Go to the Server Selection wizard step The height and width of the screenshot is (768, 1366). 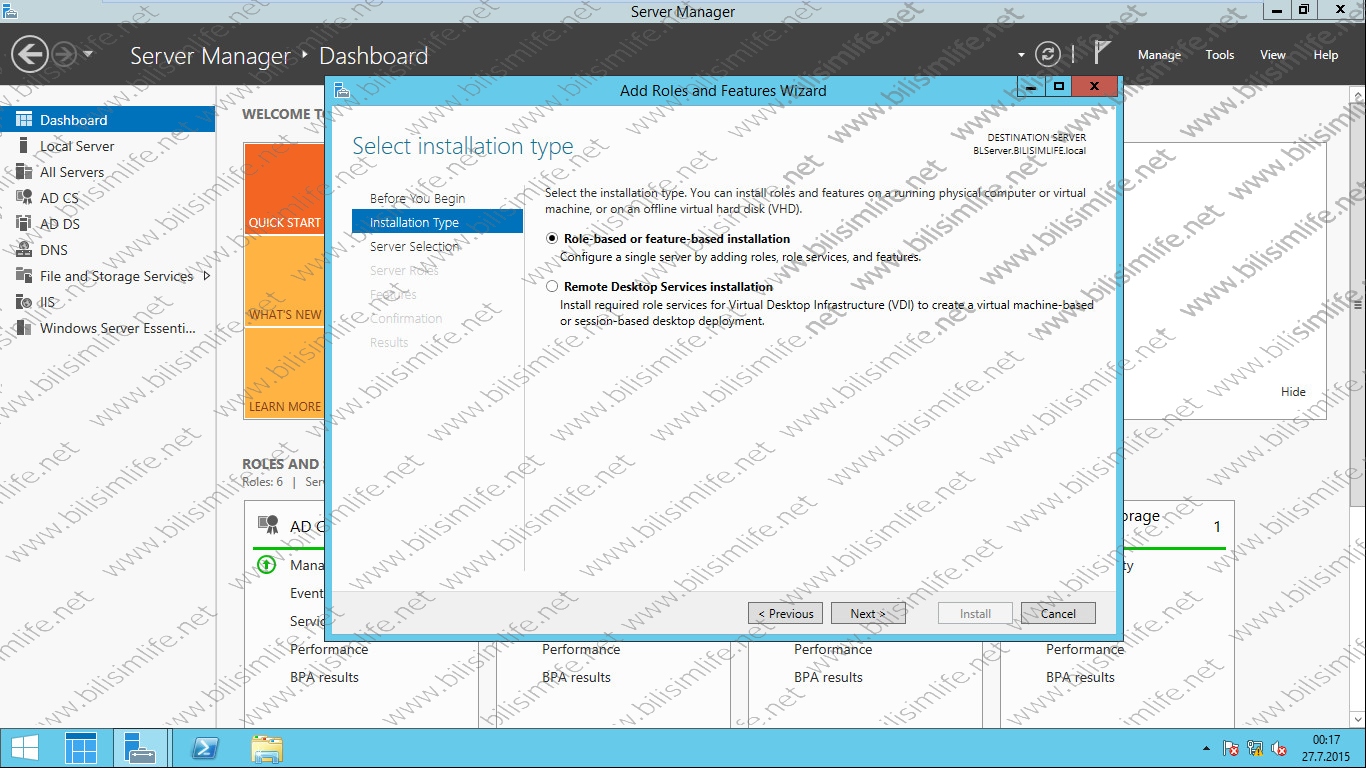pos(414,246)
